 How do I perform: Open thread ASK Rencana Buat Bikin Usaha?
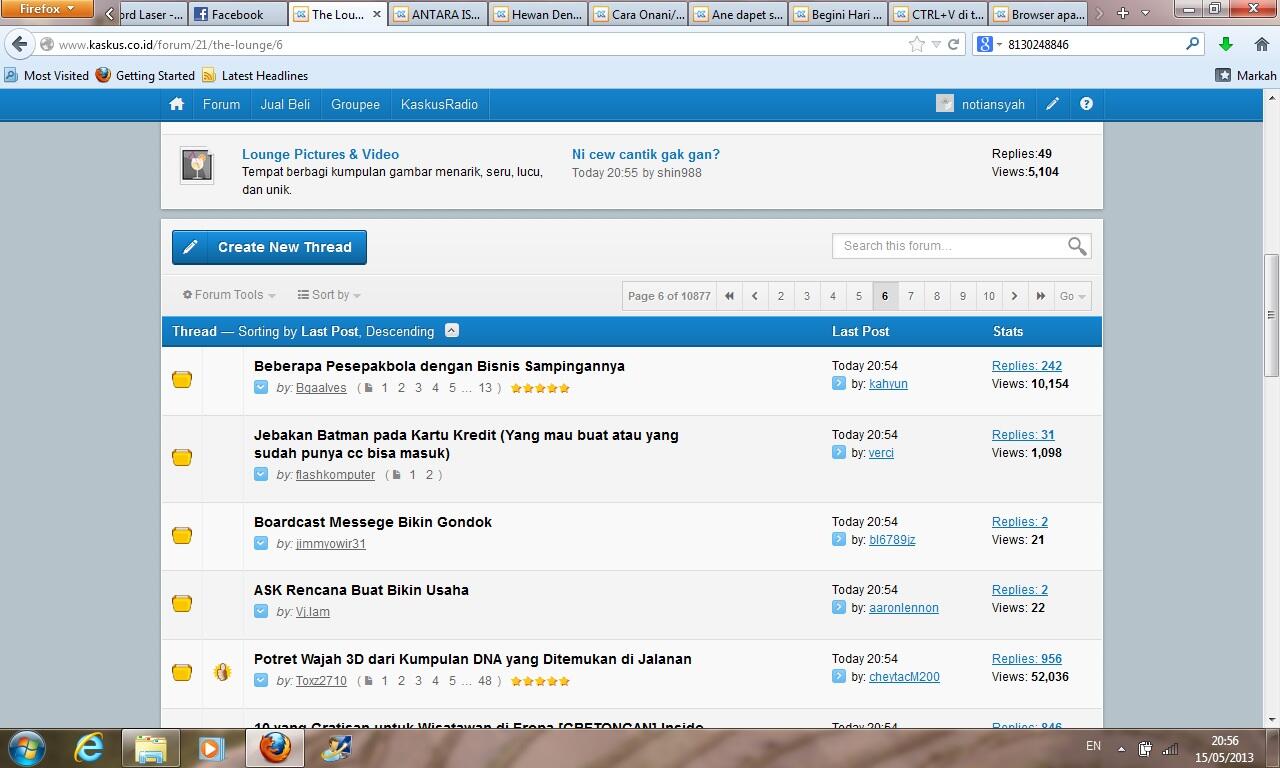pyautogui.click(x=361, y=590)
